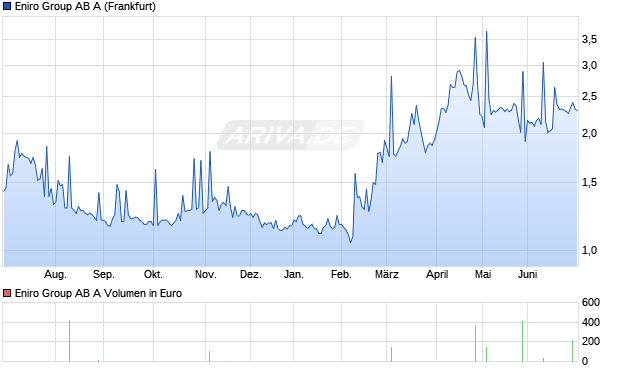Click the 3,5 price axis value

pos(589,39)
